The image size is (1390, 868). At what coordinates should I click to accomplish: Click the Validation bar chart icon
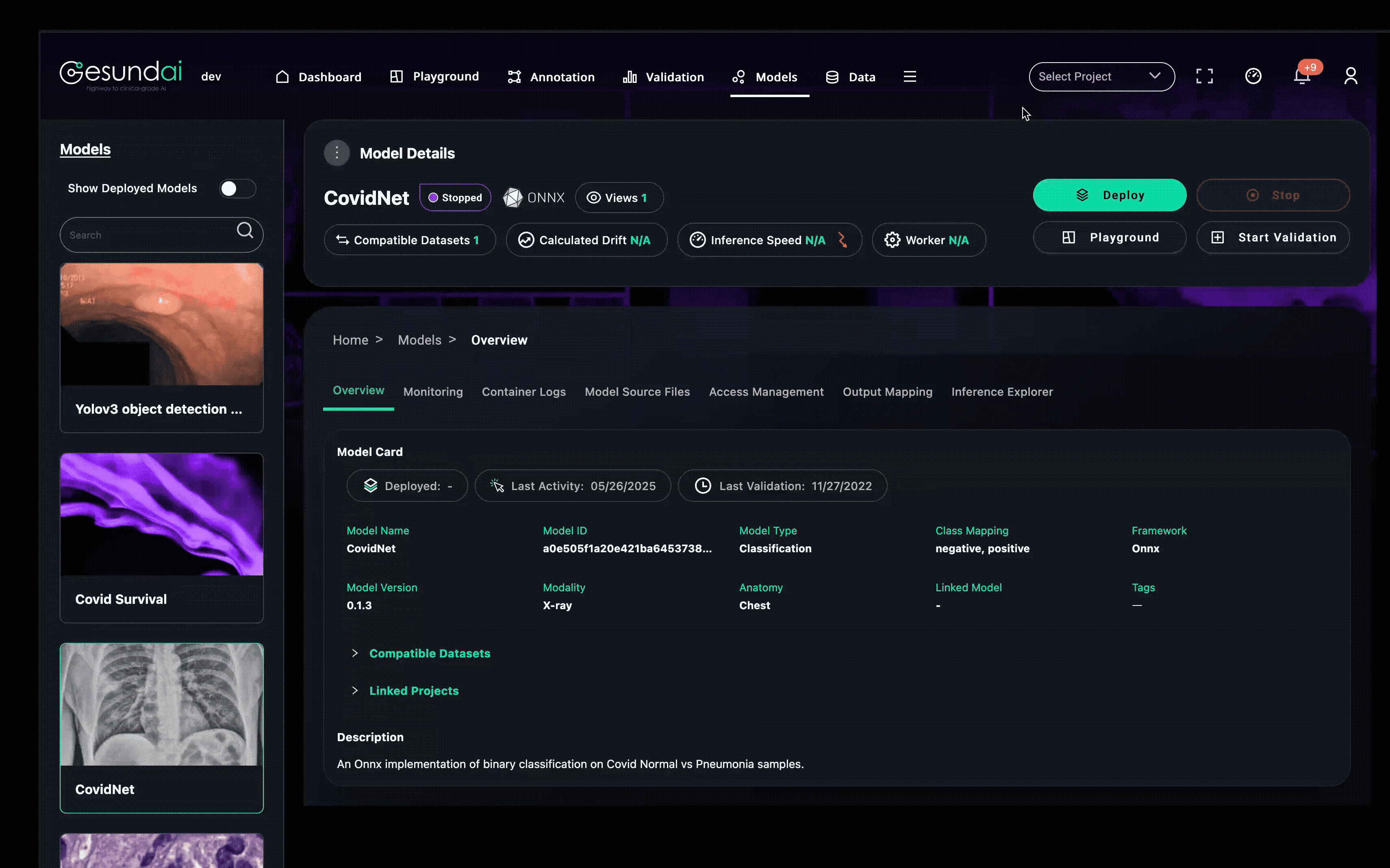point(630,76)
